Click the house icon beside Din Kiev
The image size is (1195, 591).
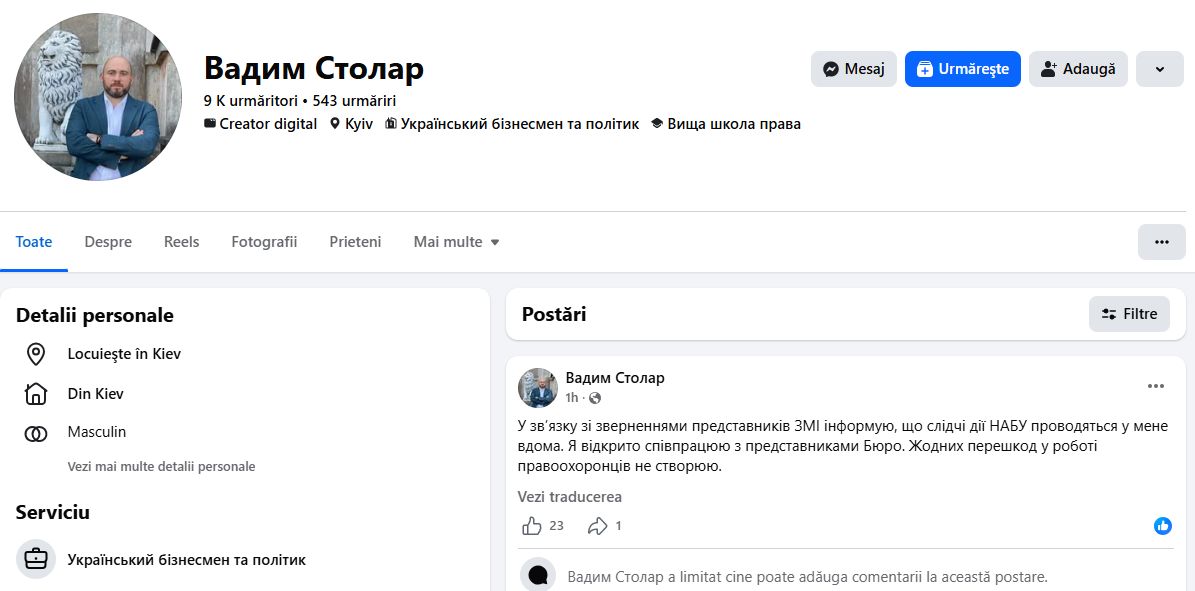pos(35,394)
